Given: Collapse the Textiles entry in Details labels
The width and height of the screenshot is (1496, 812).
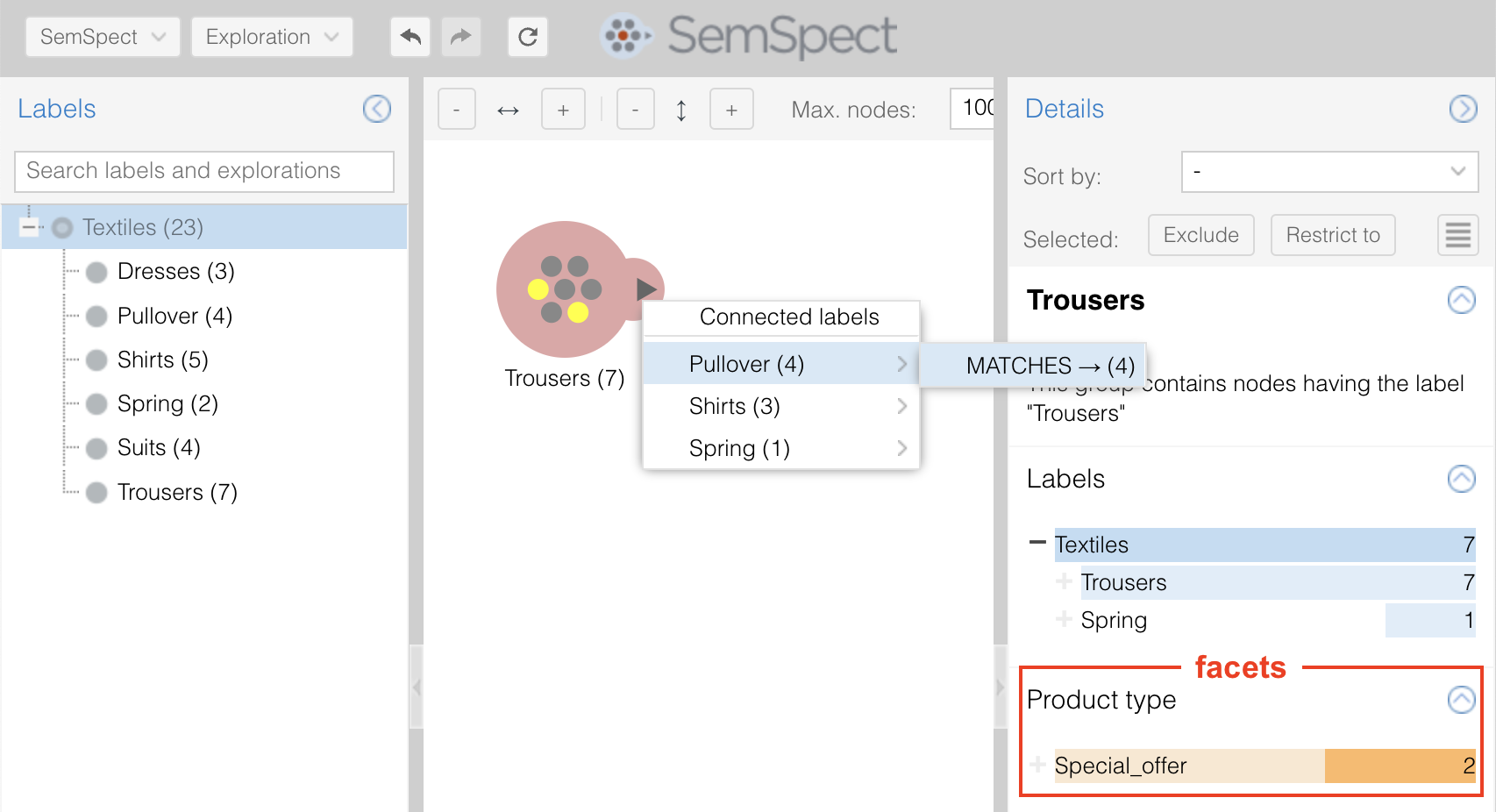Looking at the screenshot, I should [x=1037, y=543].
